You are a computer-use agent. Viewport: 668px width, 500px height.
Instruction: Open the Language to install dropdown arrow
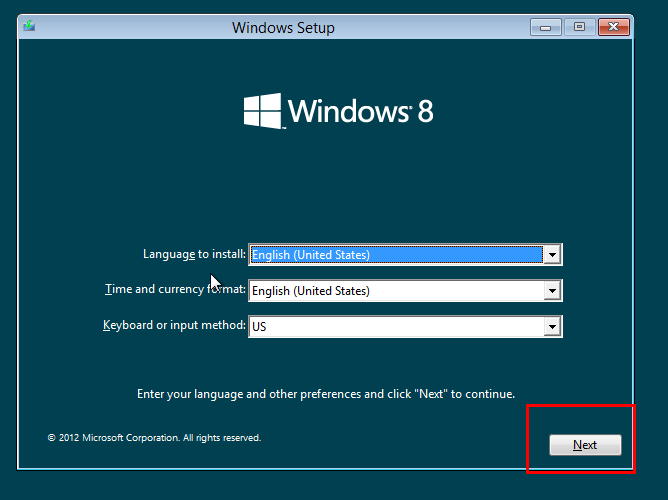[553, 255]
